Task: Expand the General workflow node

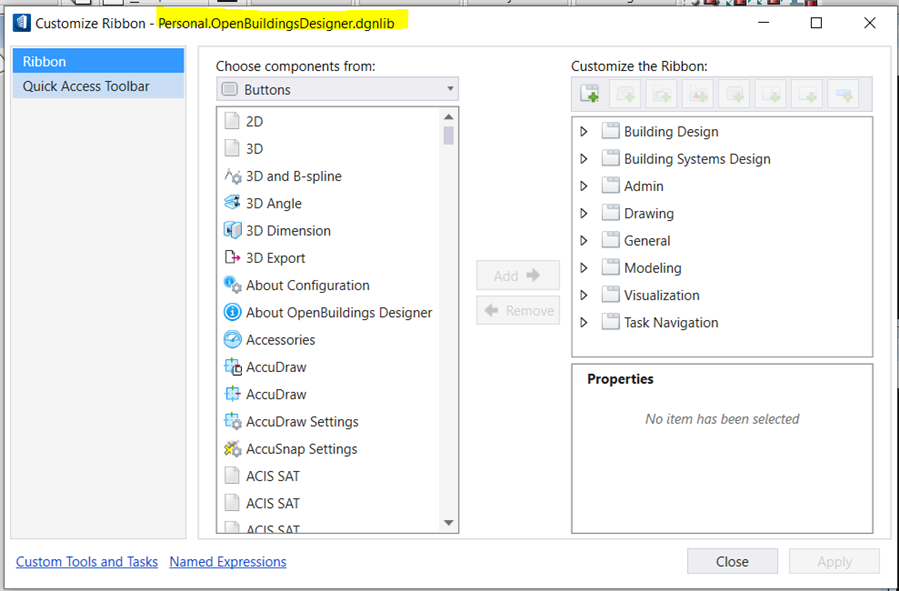Action: click(584, 241)
